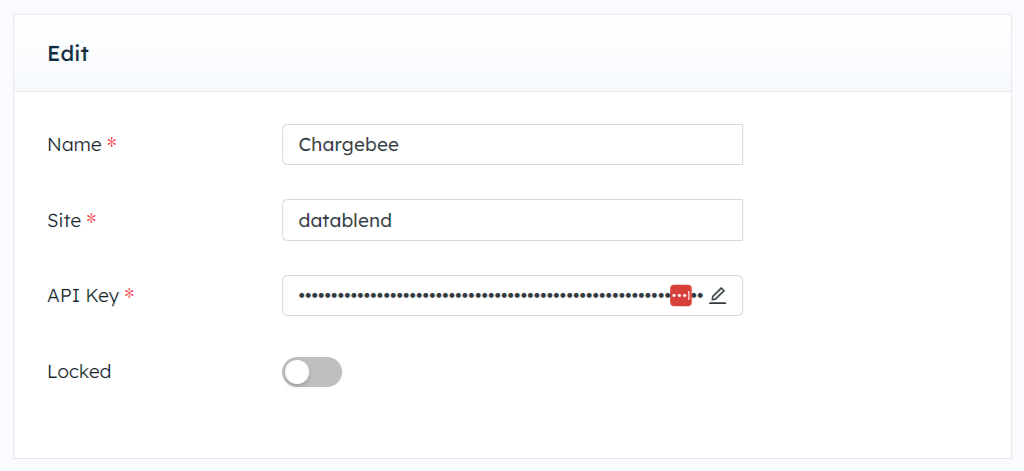Place cursor on "datablend" site value
The image size is (1024, 471).
345,220
